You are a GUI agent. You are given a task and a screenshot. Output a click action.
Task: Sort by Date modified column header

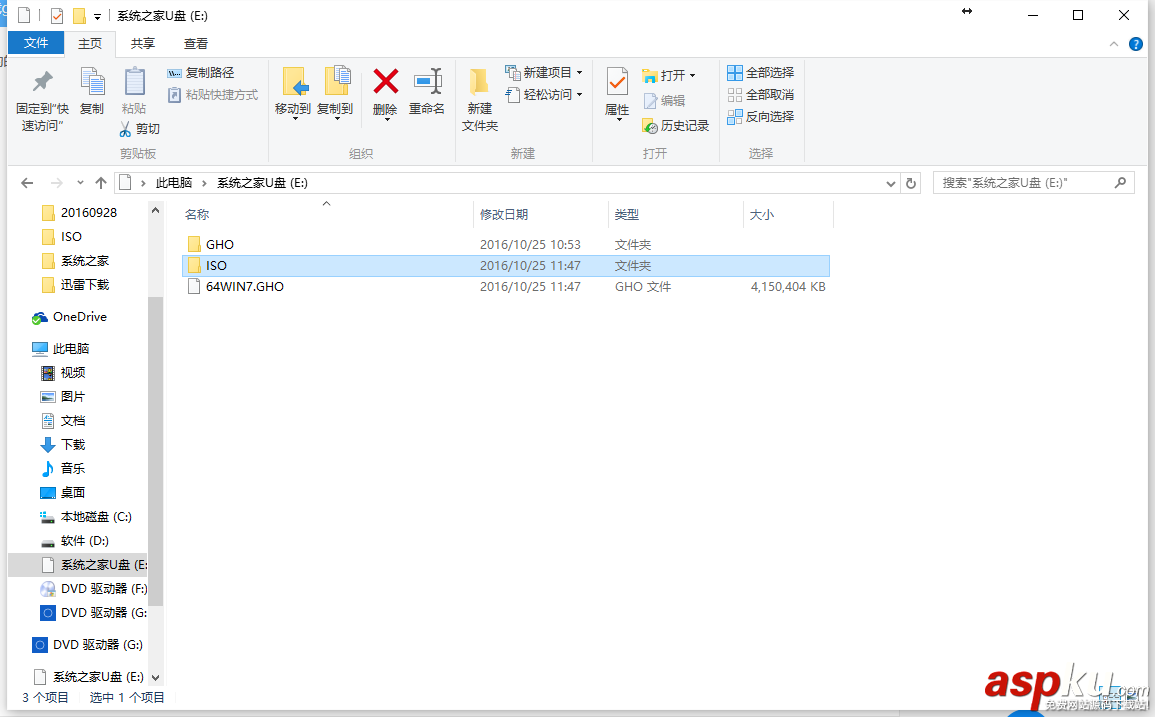(504, 214)
